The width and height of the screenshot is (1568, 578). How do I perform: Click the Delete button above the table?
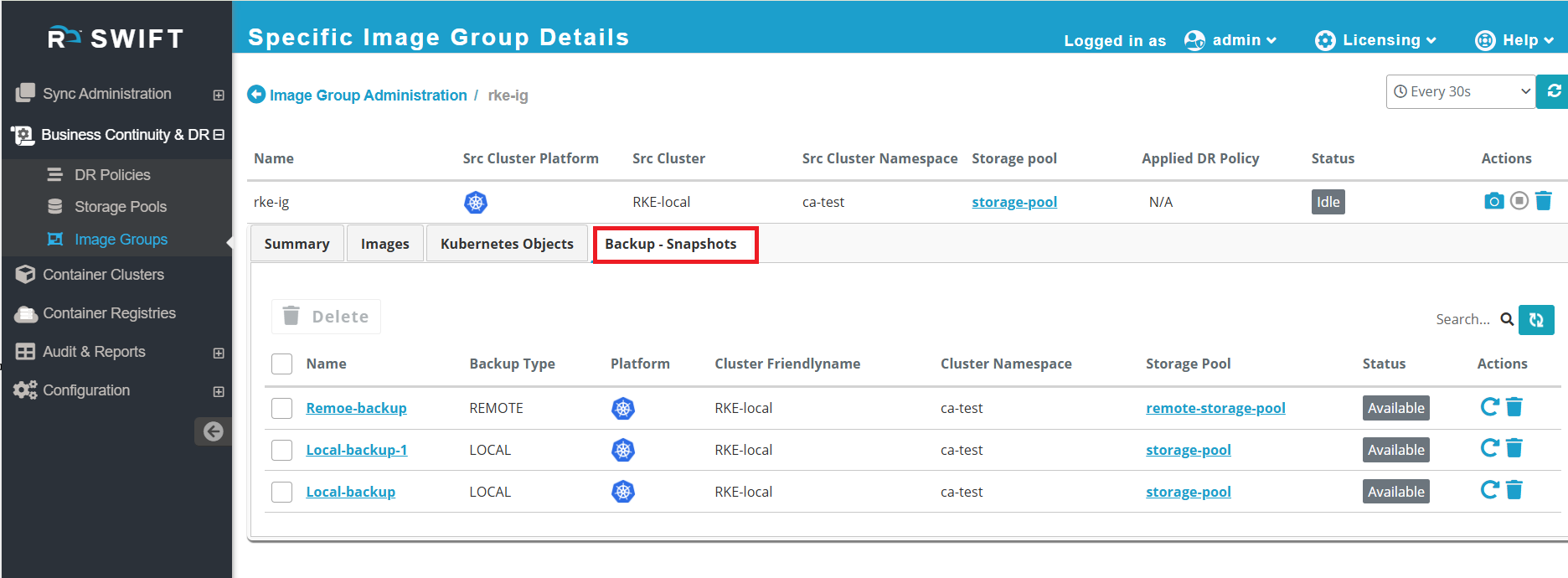point(326,317)
